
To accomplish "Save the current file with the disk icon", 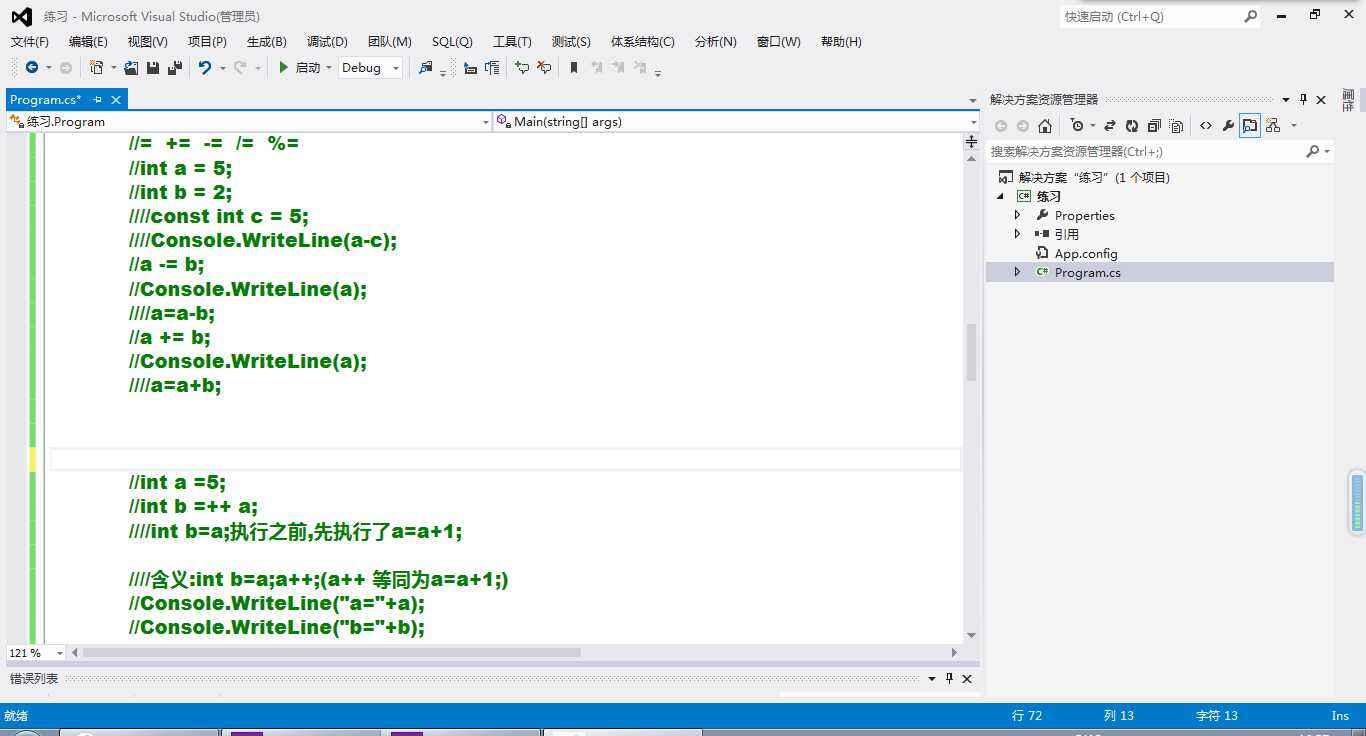I will click(153, 67).
